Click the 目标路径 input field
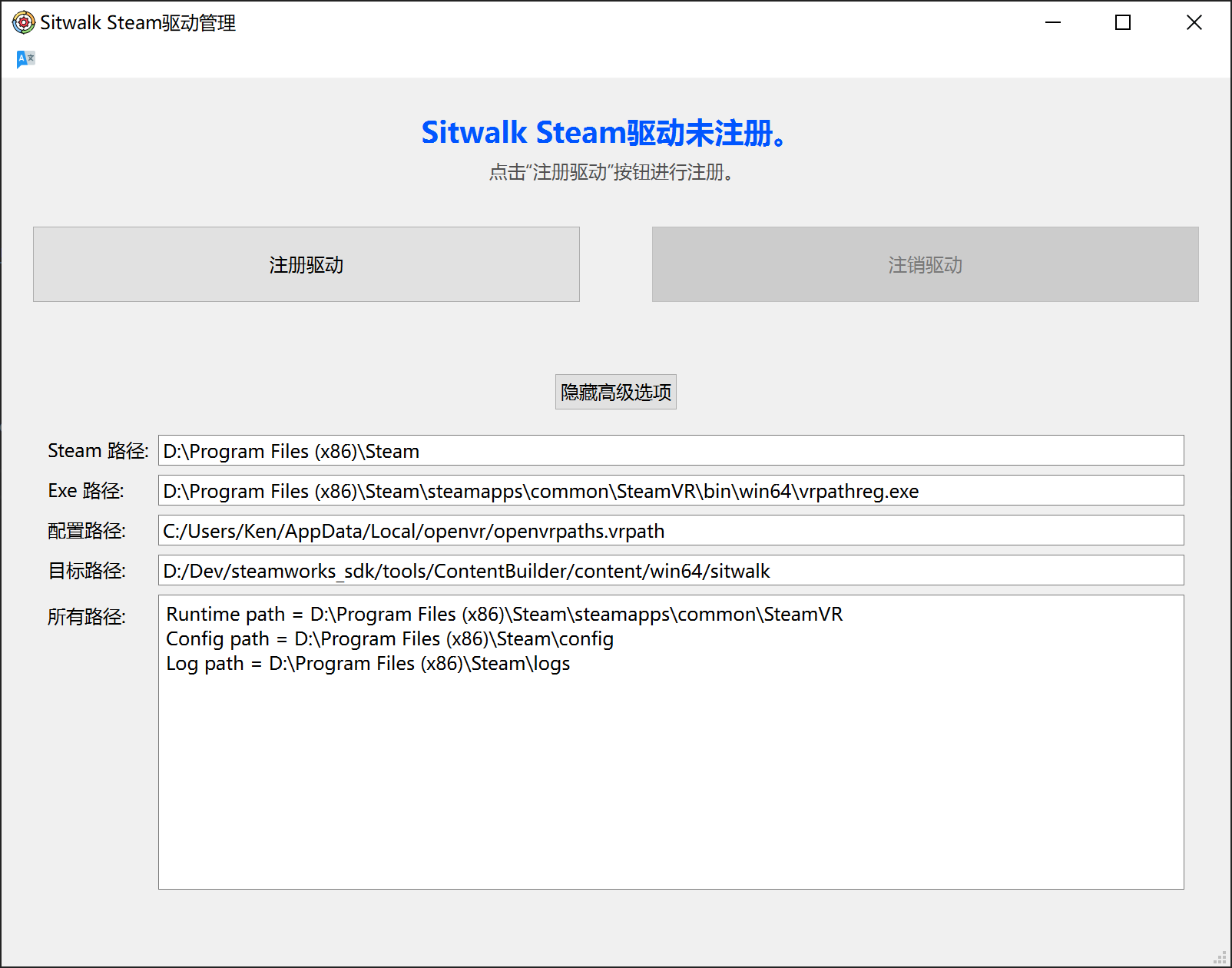This screenshot has width=1232, height=968. [x=671, y=570]
